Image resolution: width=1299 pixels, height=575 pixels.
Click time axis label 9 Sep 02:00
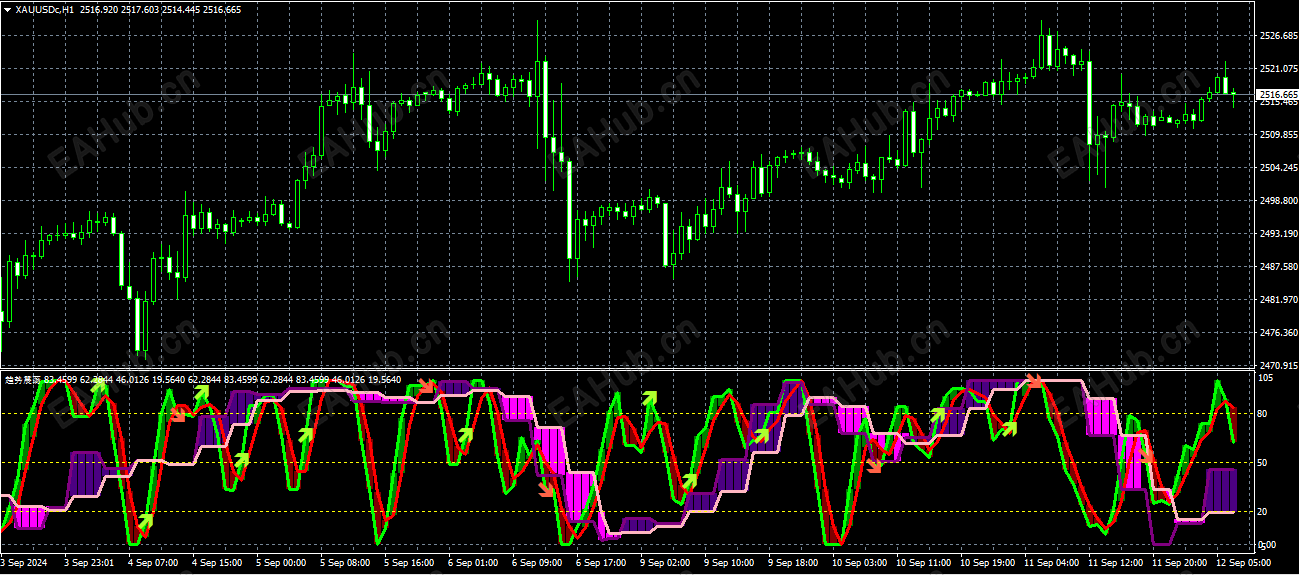click(x=665, y=563)
